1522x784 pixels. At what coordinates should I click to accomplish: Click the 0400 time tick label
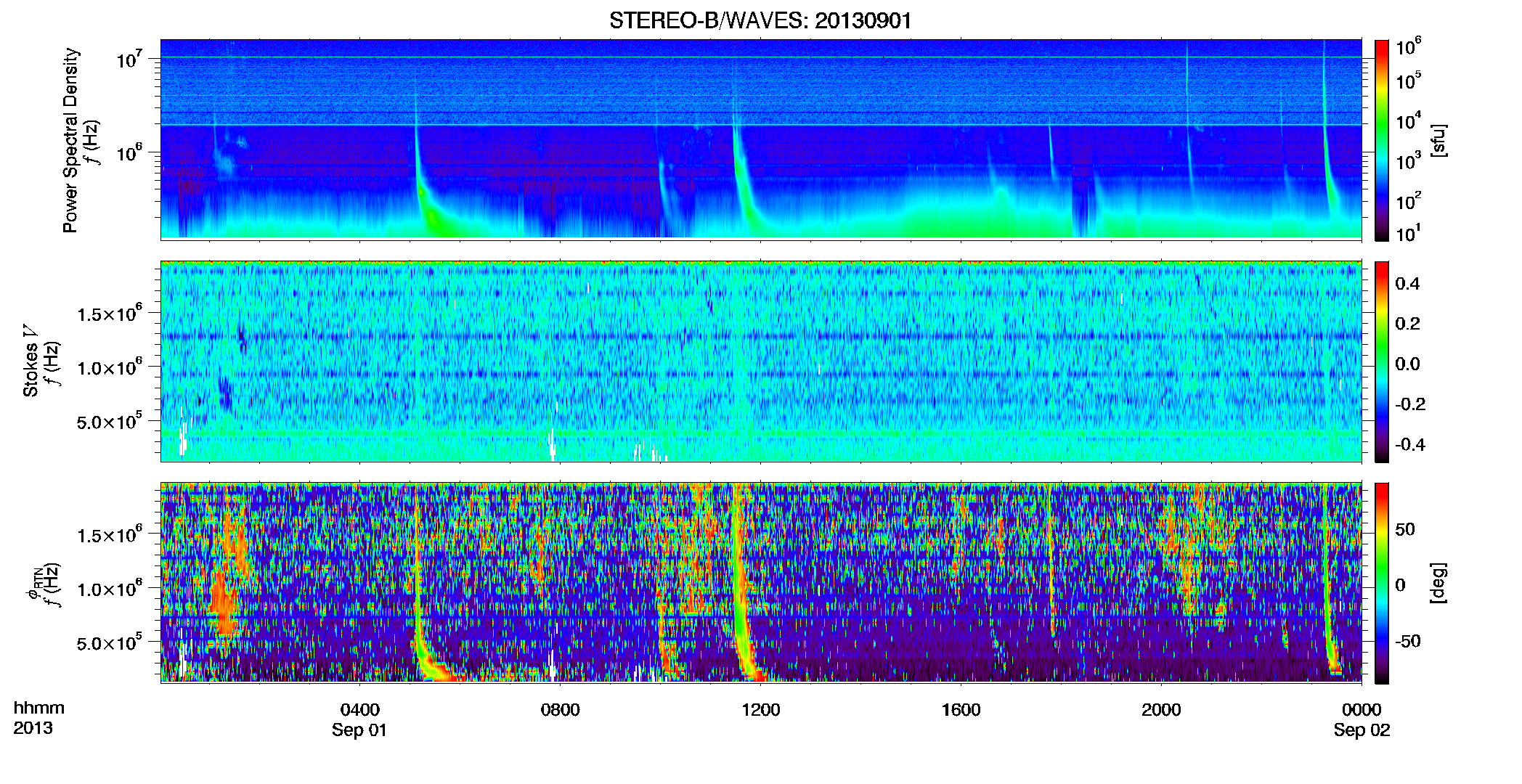coord(359,709)
